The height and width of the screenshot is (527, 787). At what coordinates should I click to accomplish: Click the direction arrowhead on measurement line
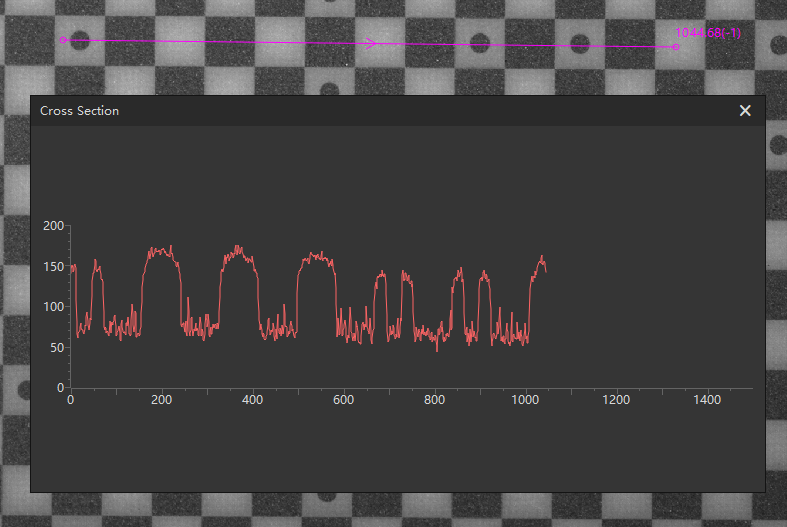point(371,44)
